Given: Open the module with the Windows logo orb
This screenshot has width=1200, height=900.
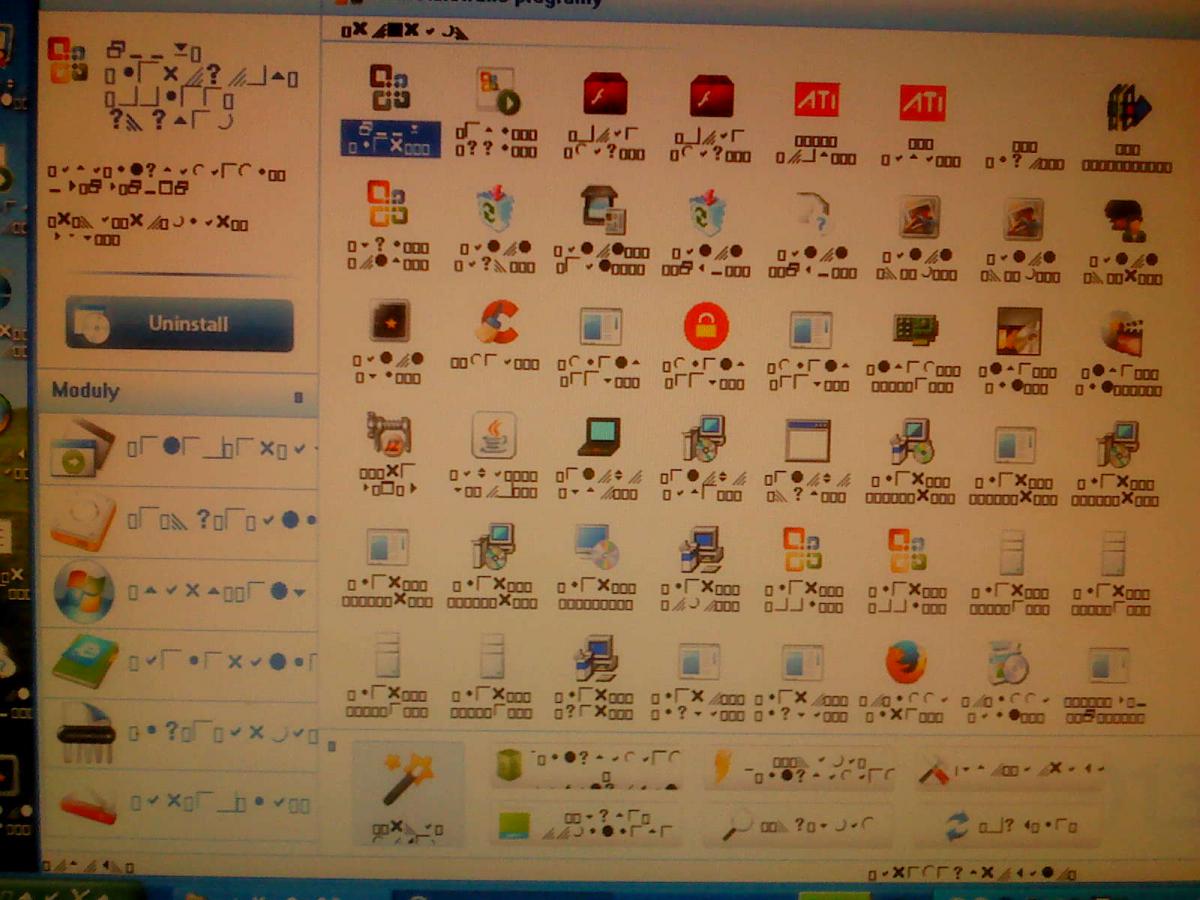Looking at the screenshot, I should [179, 591].
